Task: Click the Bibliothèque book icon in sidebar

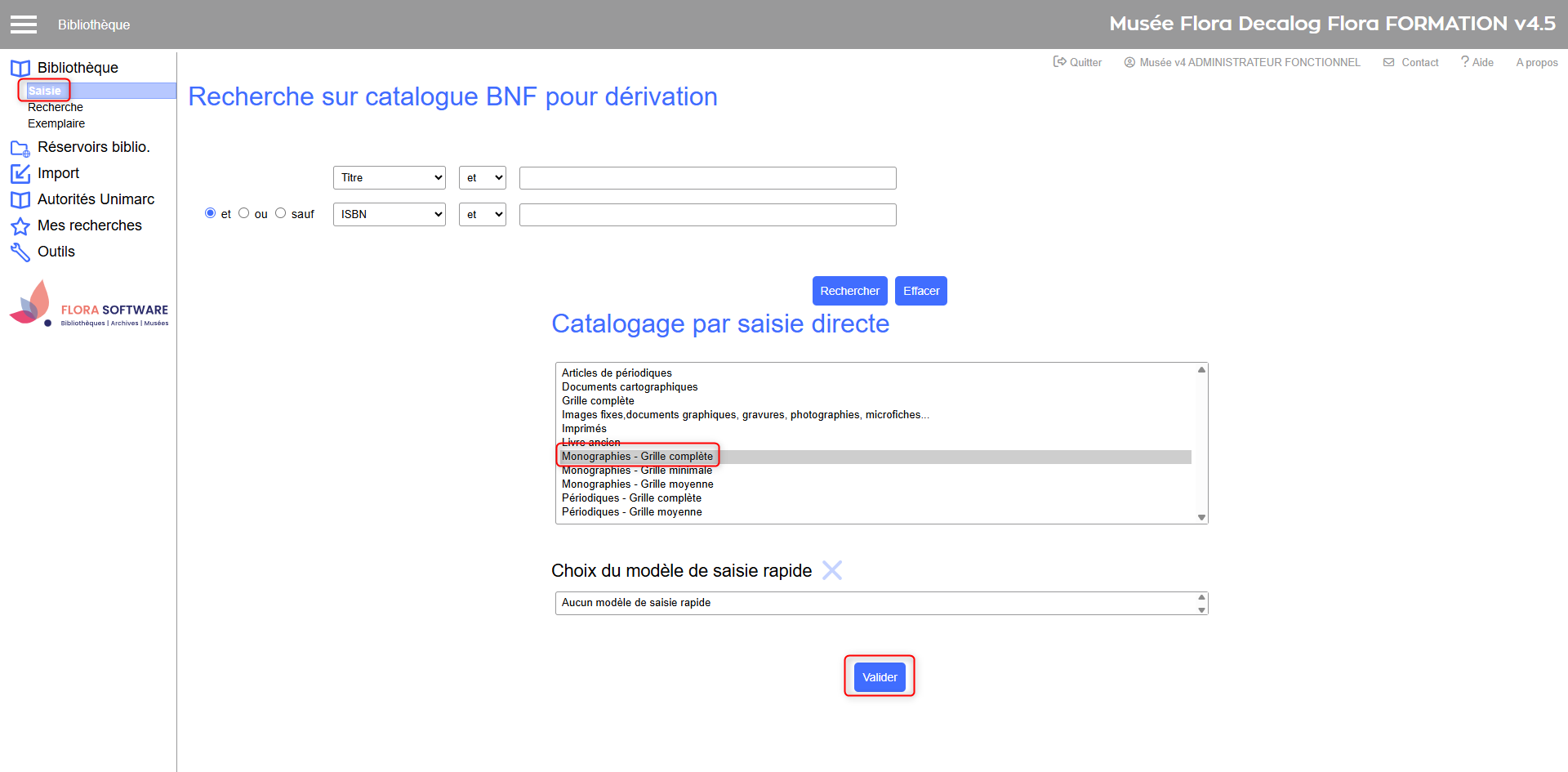Action: (20, 68)
